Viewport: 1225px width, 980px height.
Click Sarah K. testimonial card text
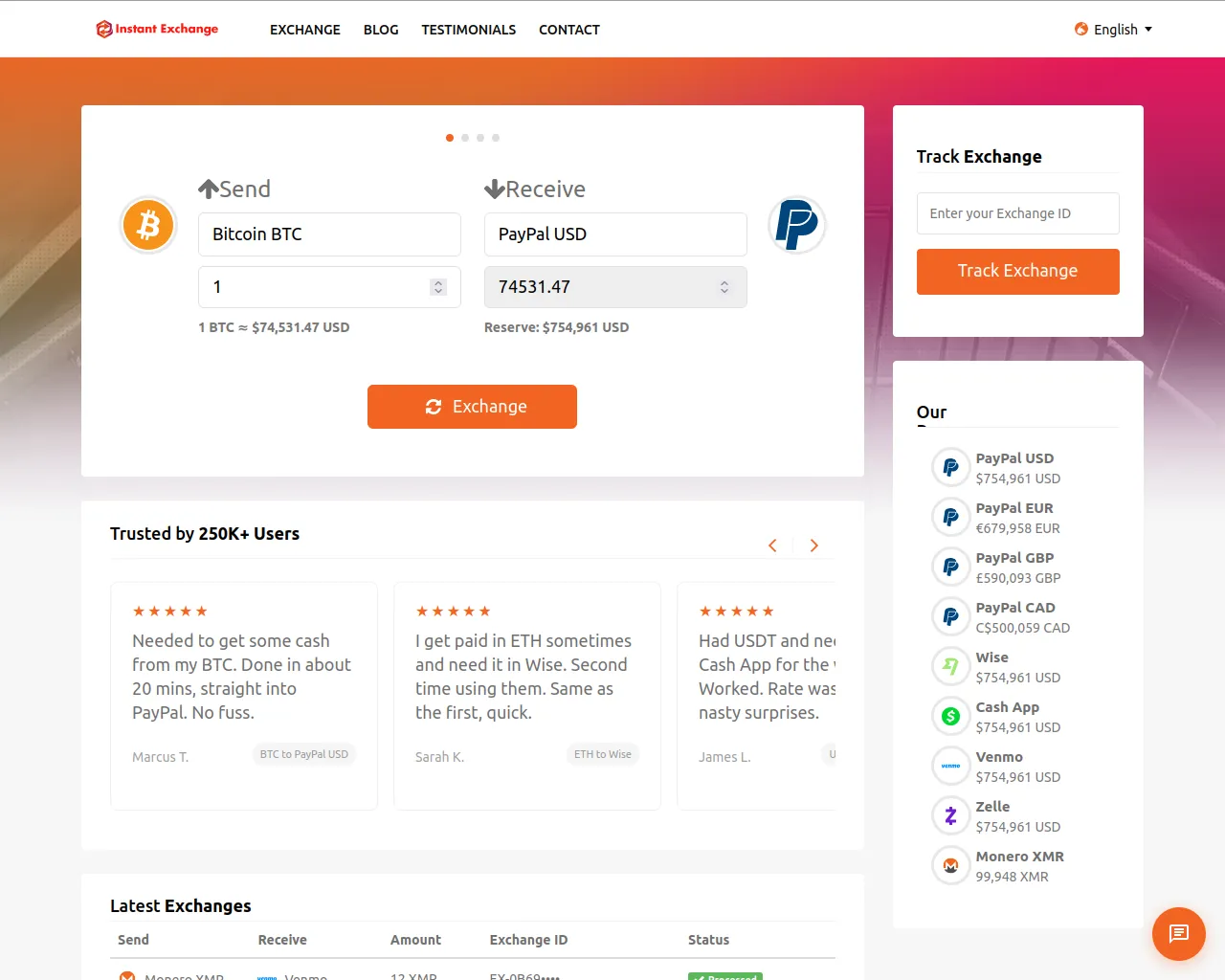(x=523, y=677)
